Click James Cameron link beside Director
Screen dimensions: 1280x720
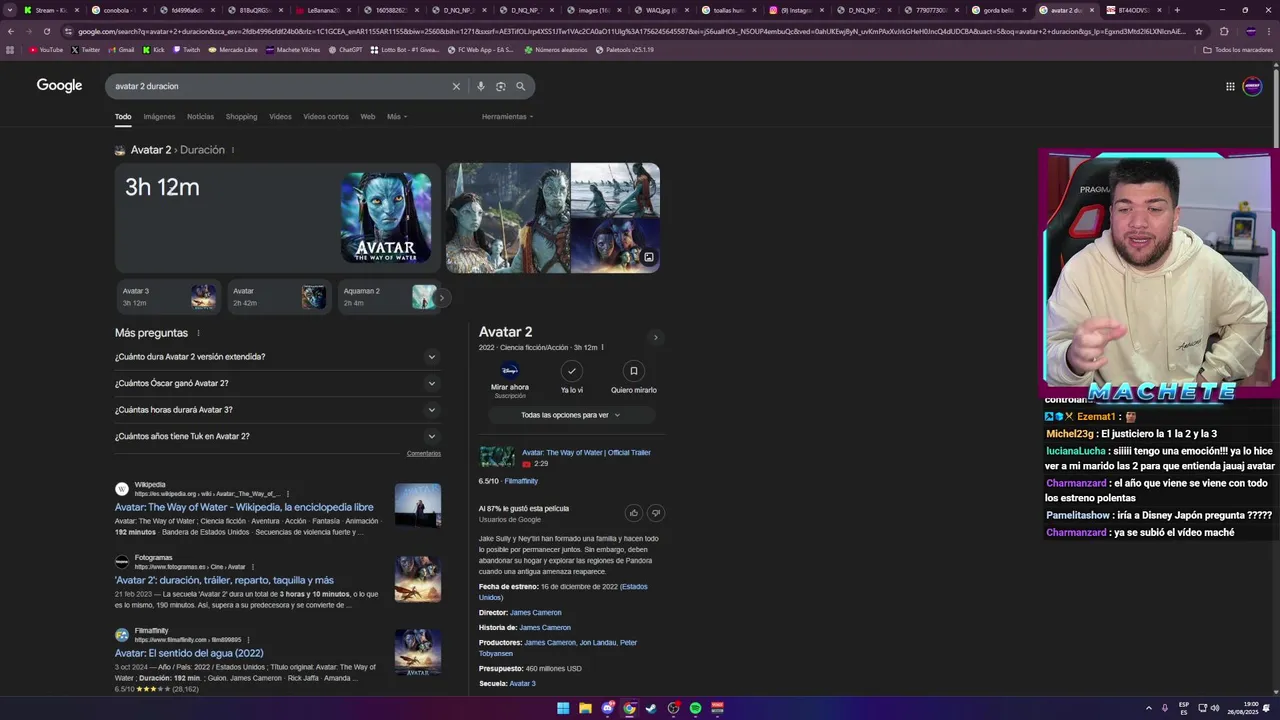pos(536,613)
